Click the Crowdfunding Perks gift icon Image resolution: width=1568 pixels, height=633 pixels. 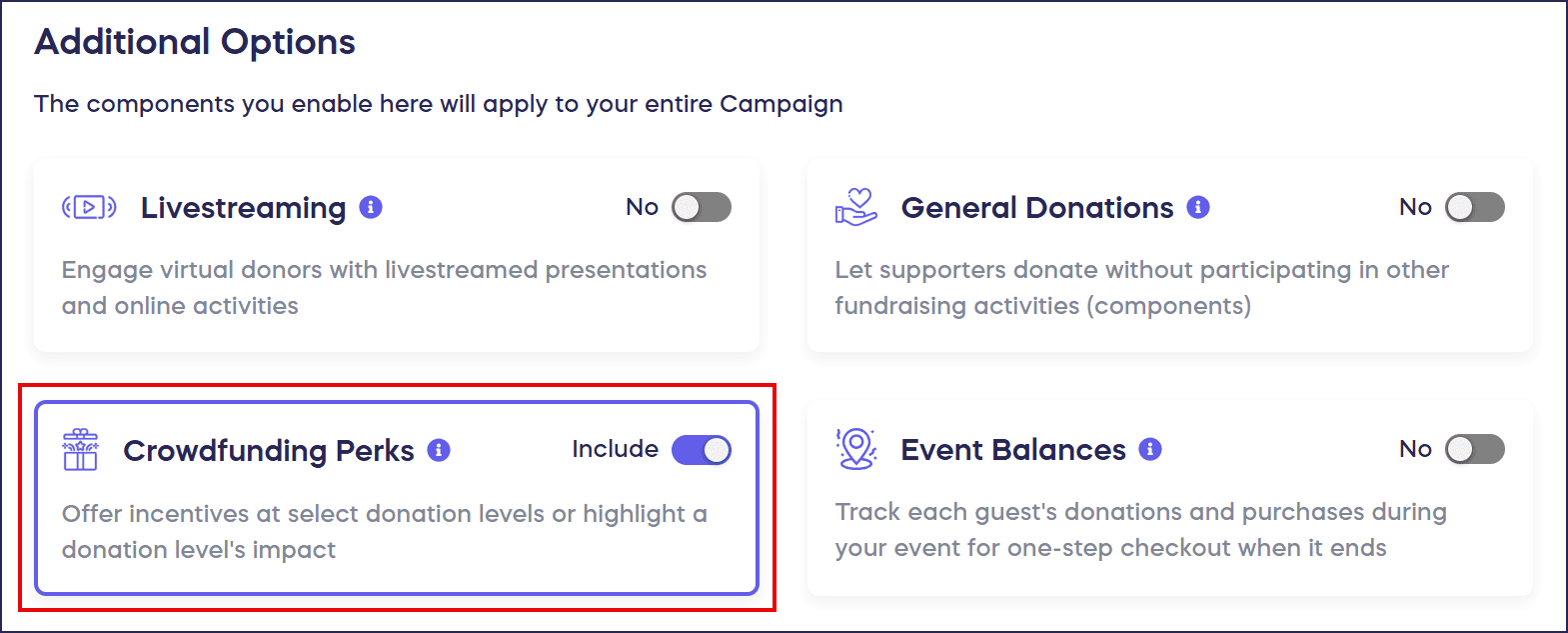click(x=80, y=450)
